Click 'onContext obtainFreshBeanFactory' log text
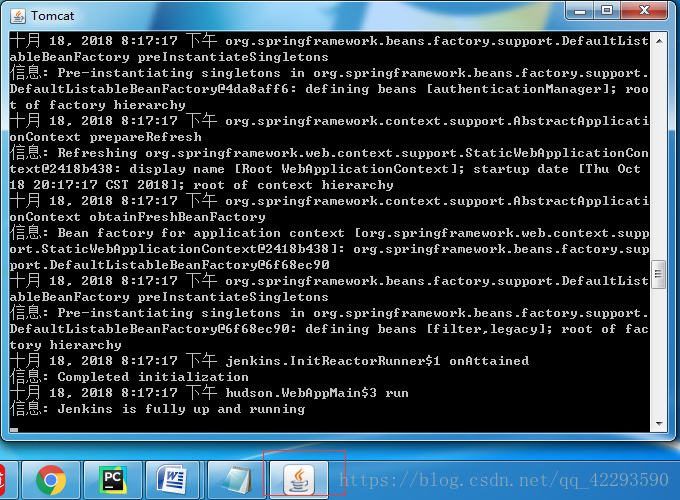 [x=137, y=217]
